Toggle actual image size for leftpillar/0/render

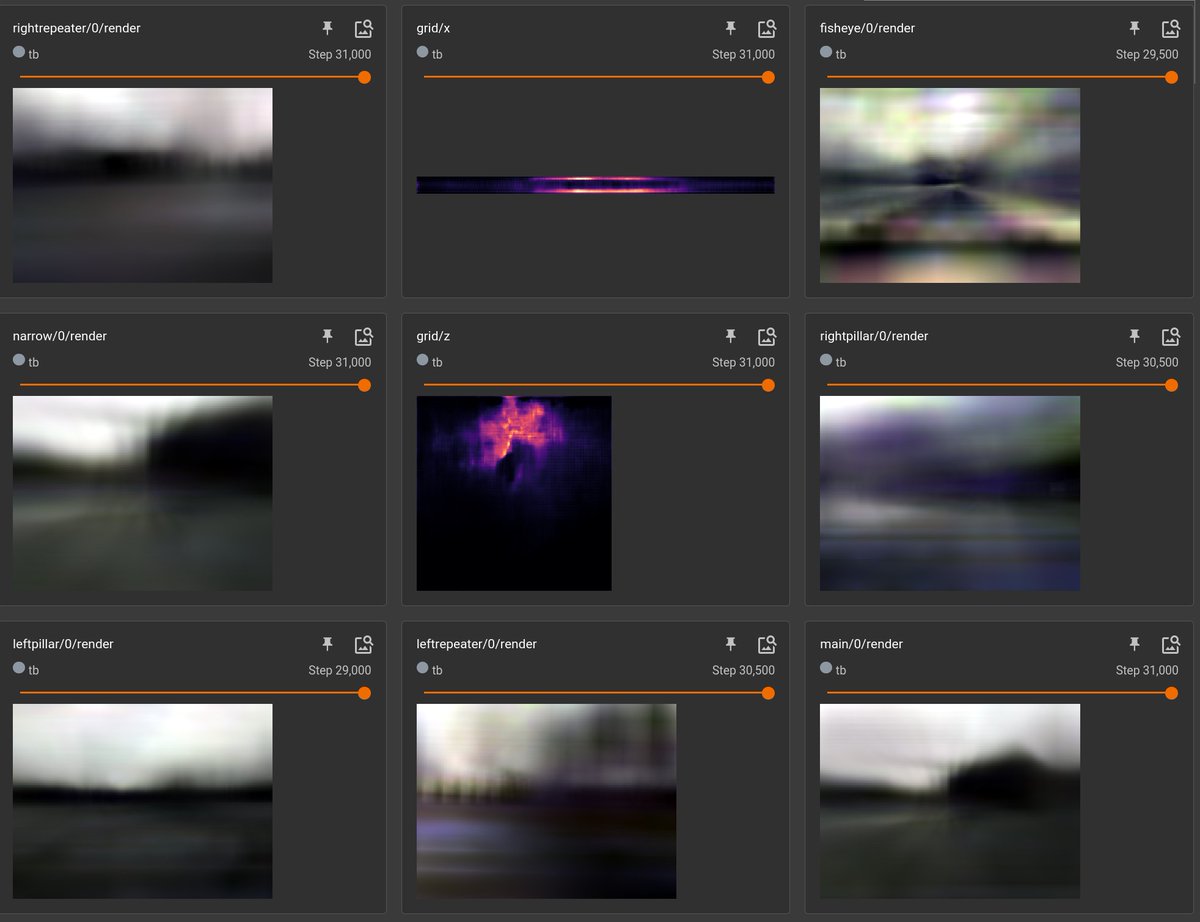(363, 645)
